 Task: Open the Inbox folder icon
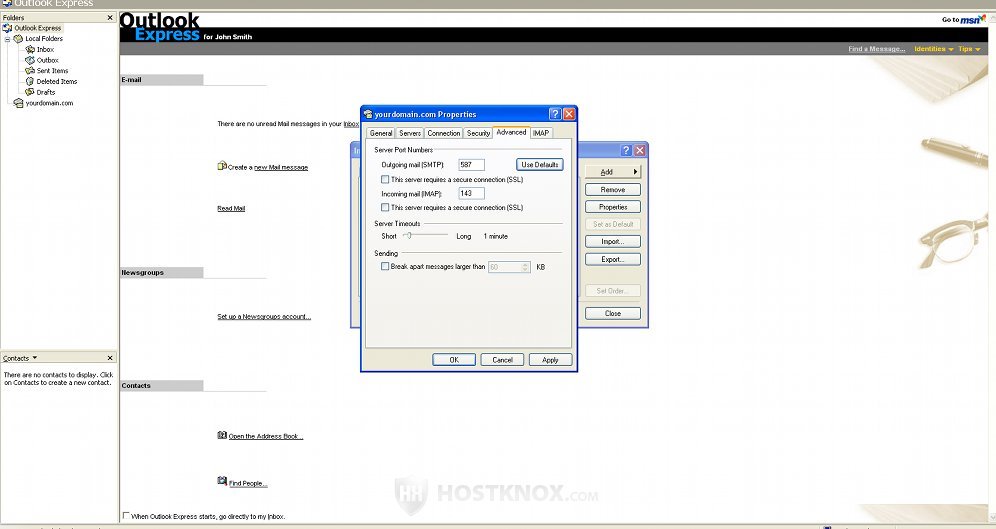click(x=30, y=49)
